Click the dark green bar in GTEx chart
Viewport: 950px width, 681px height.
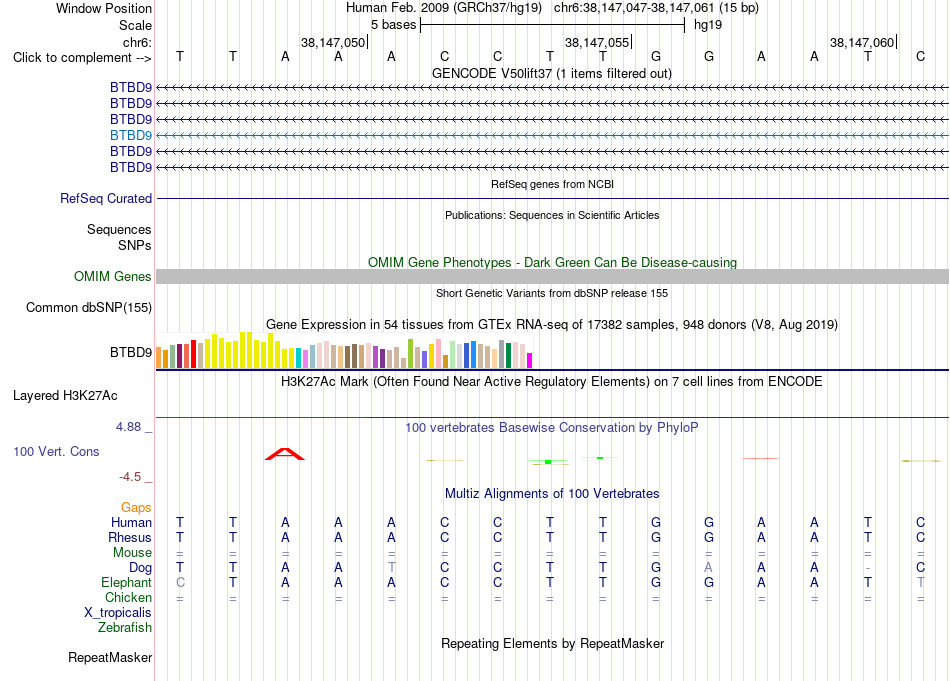(x=508, y=356)
